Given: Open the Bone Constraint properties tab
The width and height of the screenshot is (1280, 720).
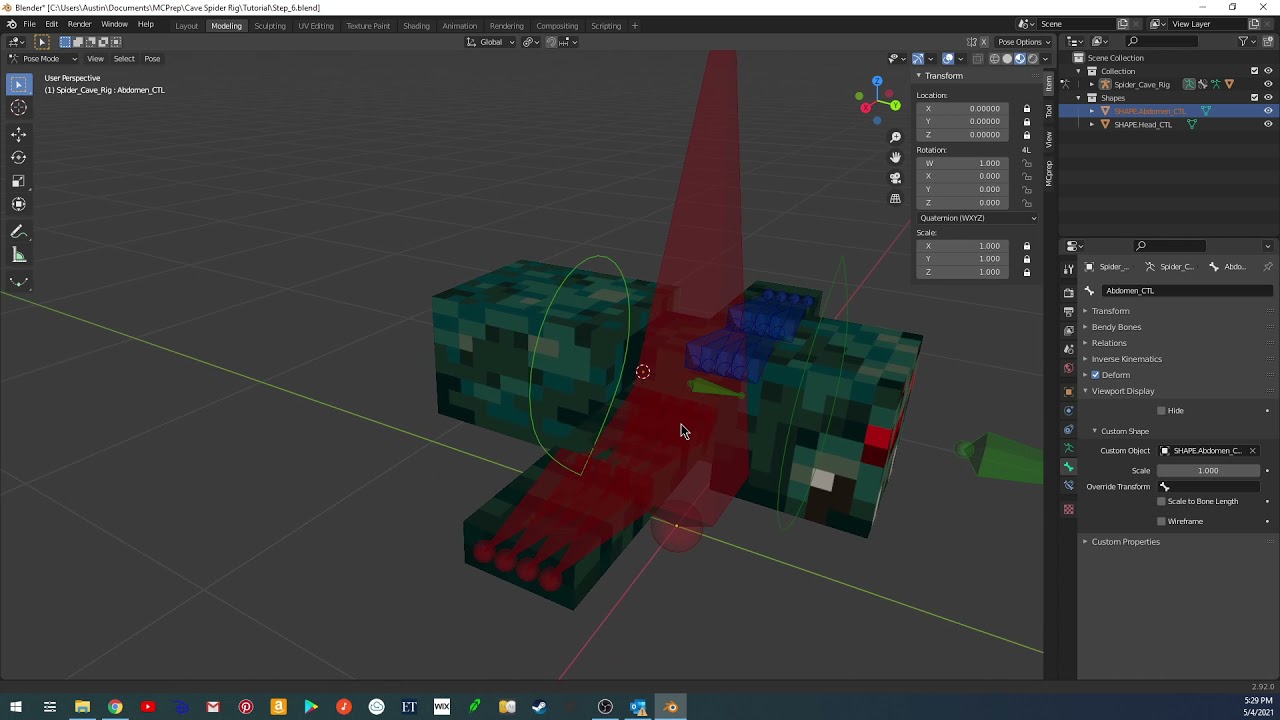Looking at the screenshot, I should [1068, 486].
